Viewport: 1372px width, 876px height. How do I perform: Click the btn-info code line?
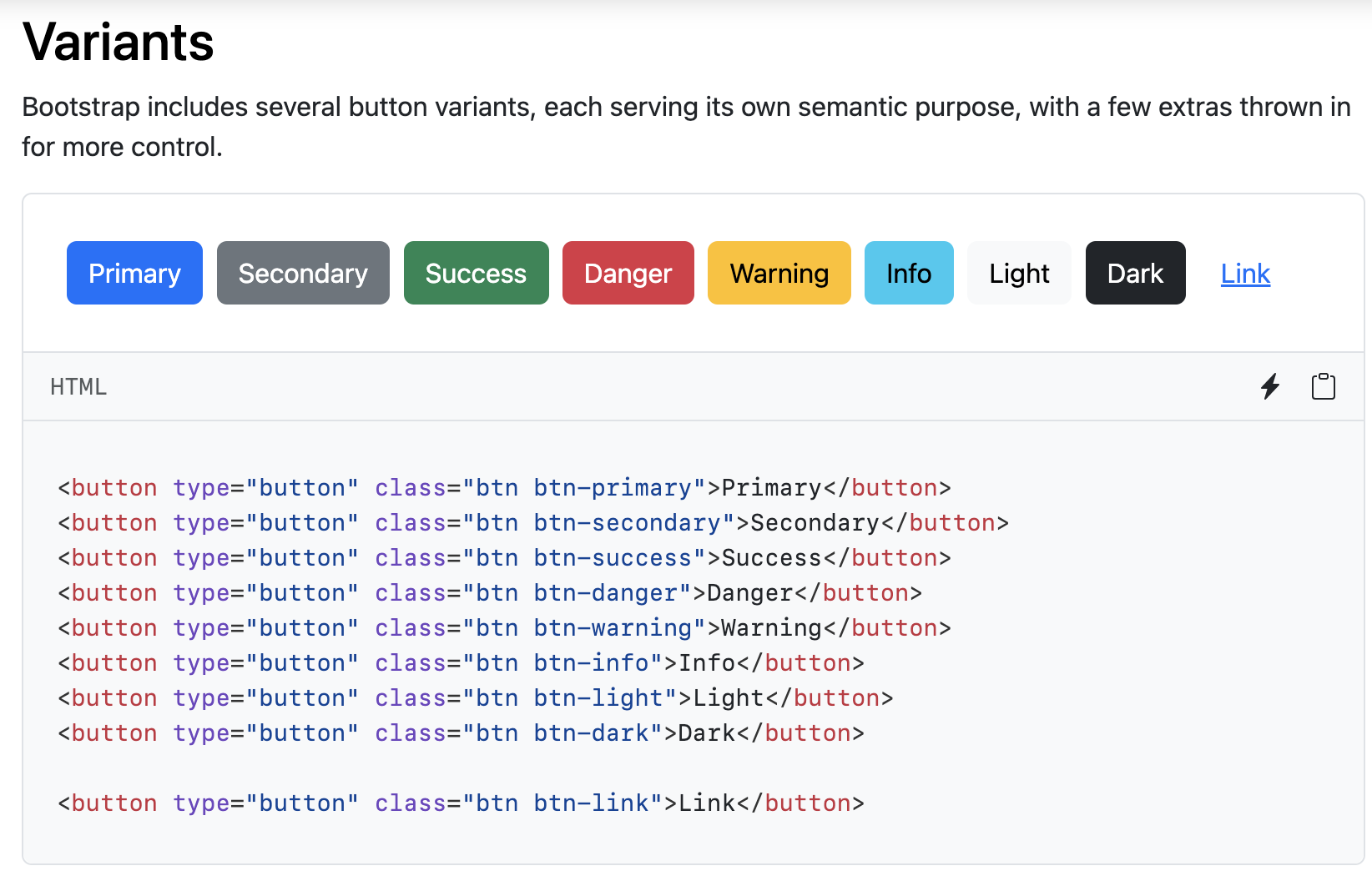[x=461, y=663]
